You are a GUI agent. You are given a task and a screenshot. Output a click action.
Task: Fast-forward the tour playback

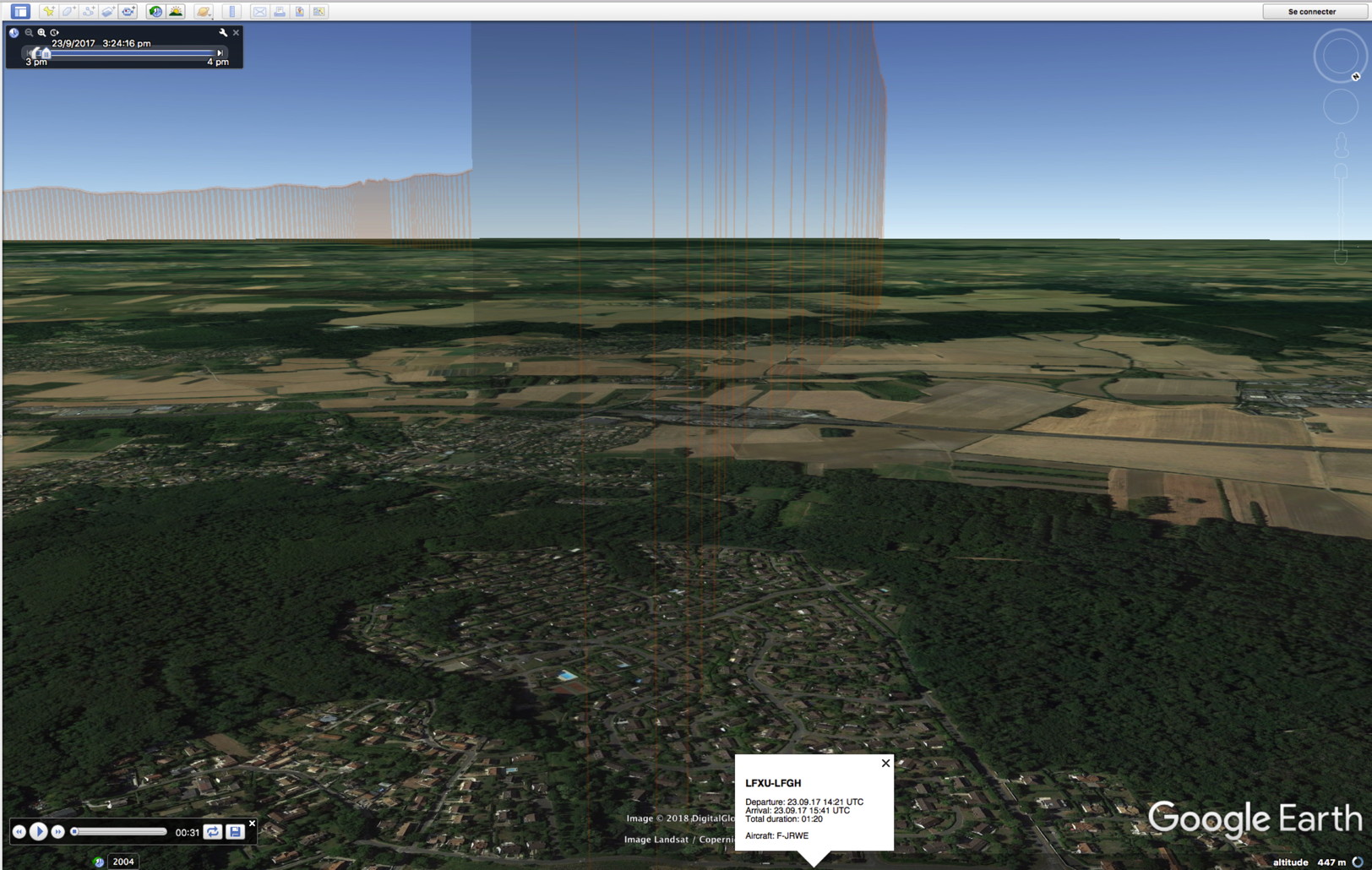point(57,832)
